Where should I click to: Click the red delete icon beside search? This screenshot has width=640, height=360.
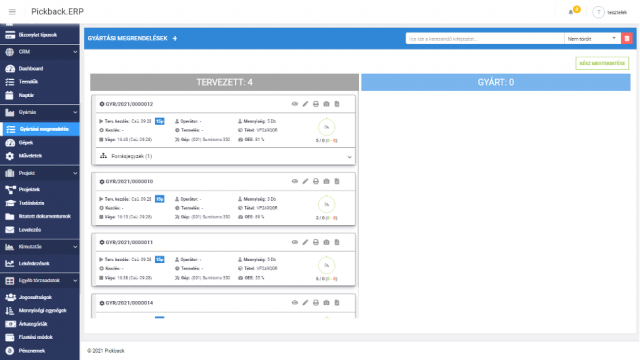pos(627,38)
